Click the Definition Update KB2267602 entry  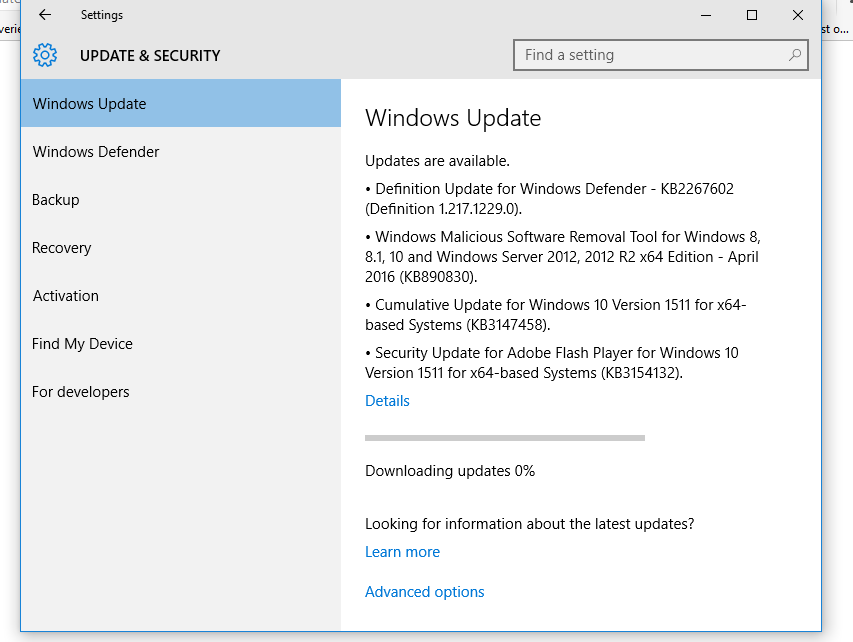(x=549, y=199)
